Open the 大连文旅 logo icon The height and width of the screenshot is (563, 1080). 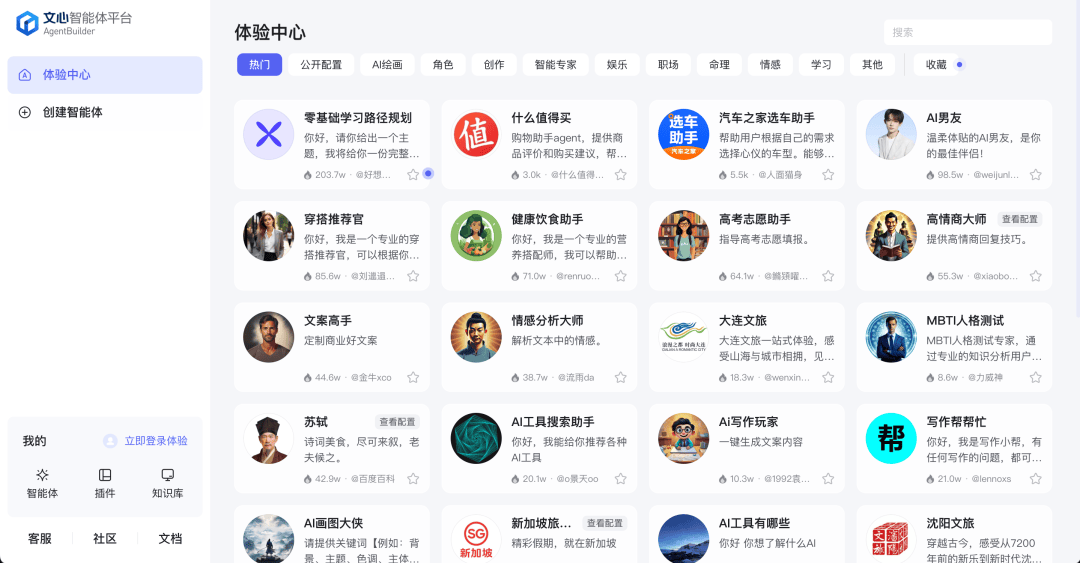coord(683,337)
